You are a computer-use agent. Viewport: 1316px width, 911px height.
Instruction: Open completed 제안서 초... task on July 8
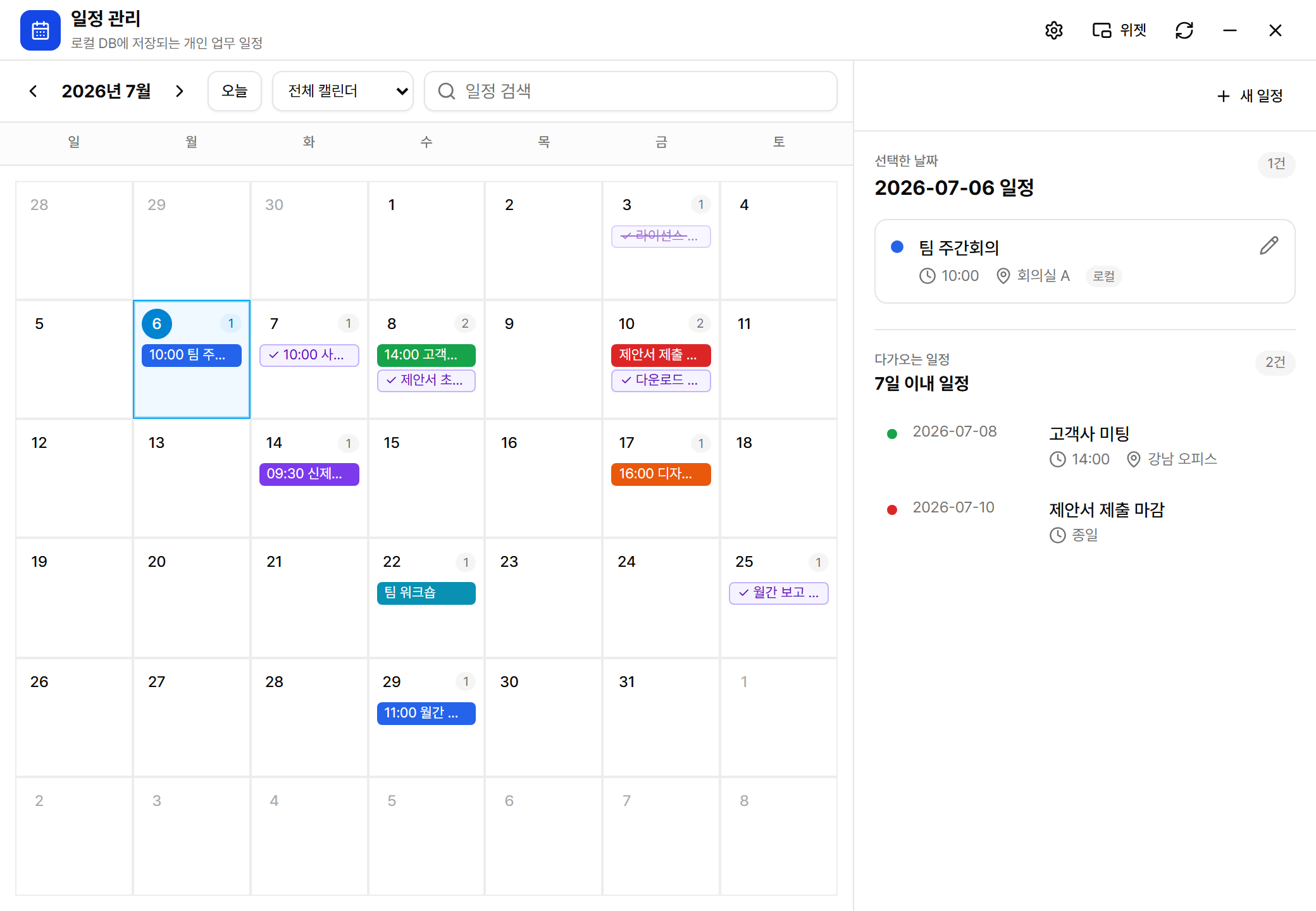point(426,380)
